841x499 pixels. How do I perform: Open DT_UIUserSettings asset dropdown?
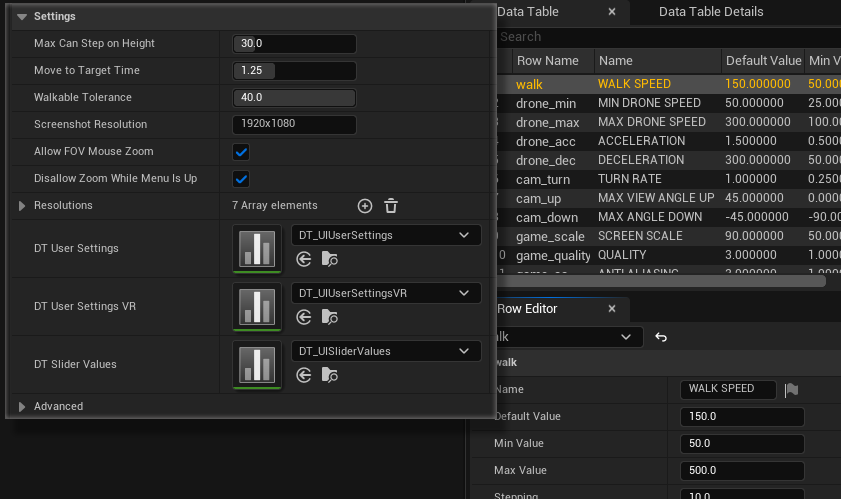pyautogui.click(x=386, y=235)
